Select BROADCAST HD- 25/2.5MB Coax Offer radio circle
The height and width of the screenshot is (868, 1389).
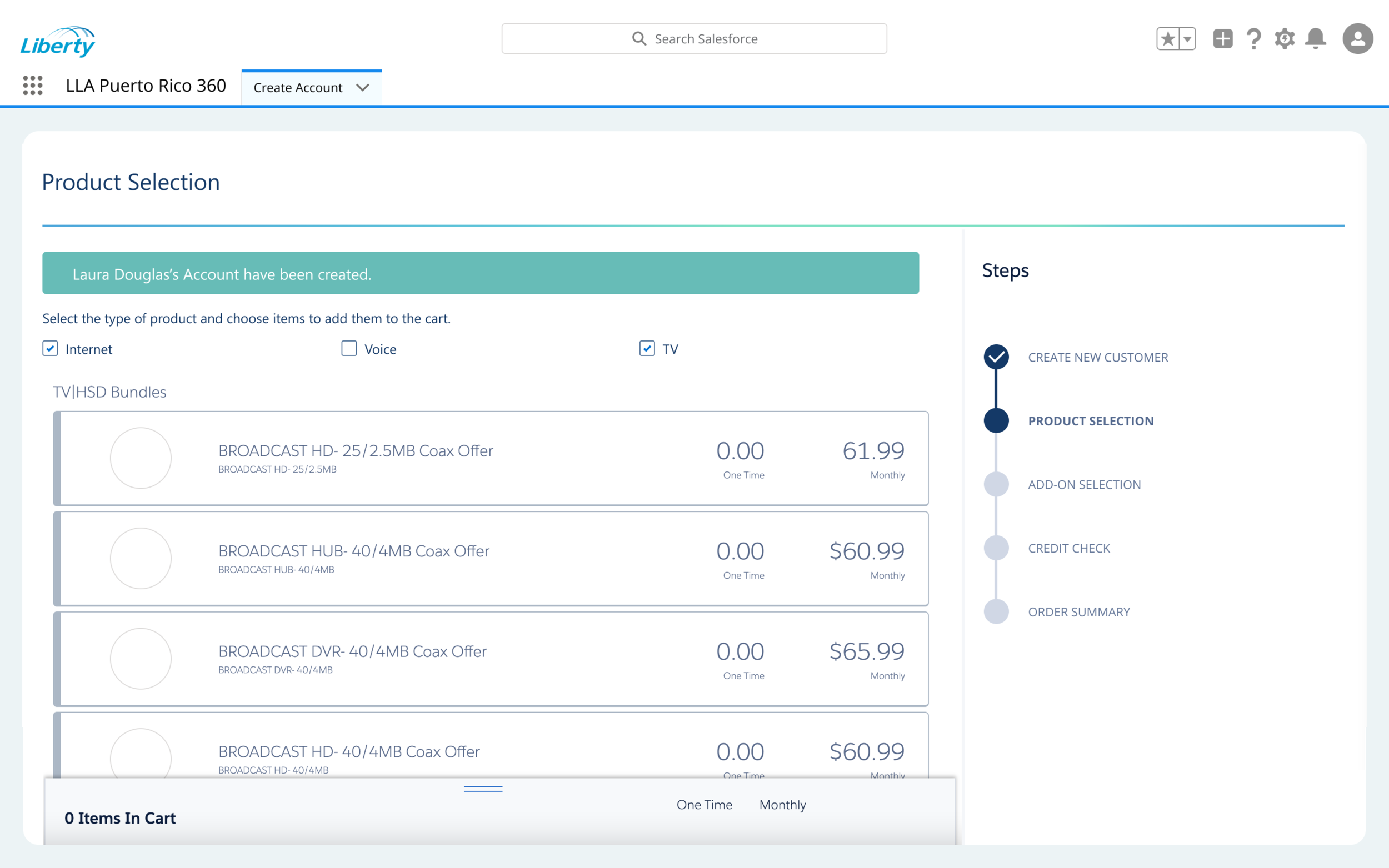click(141, 458)
